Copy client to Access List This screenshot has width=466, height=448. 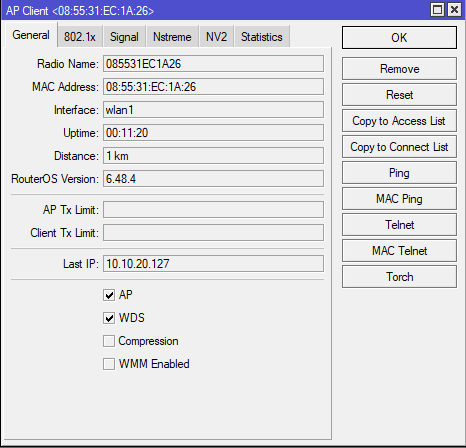[x=399, y=121]
